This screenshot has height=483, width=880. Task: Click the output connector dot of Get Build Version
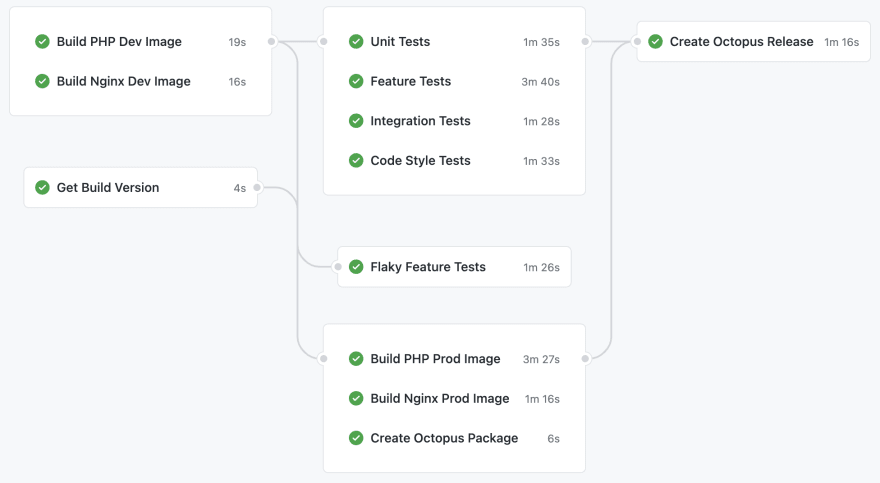257,187
